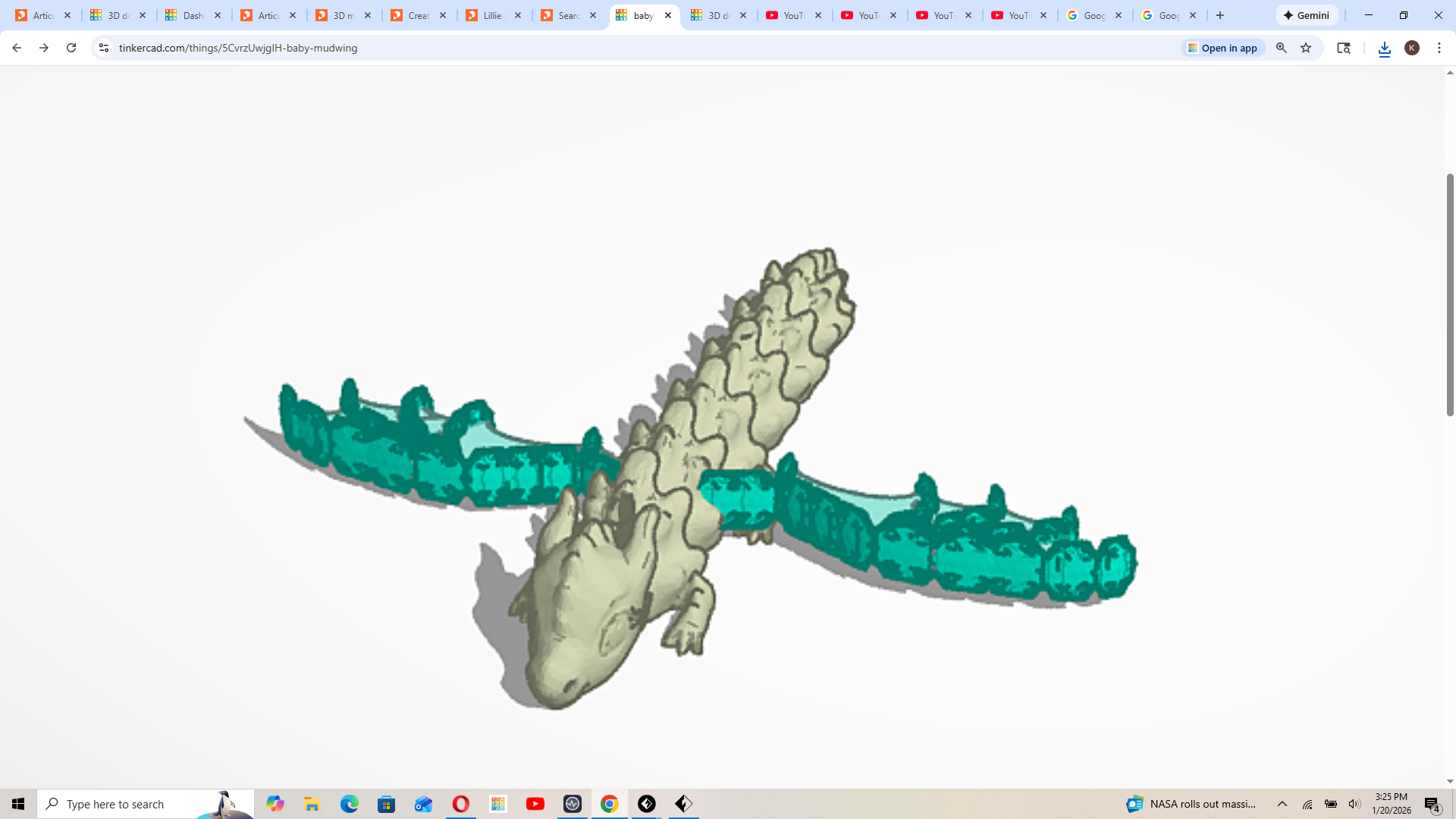Open the Windows Start menu
Screen dimensions: 1456x819
point(18,804)
